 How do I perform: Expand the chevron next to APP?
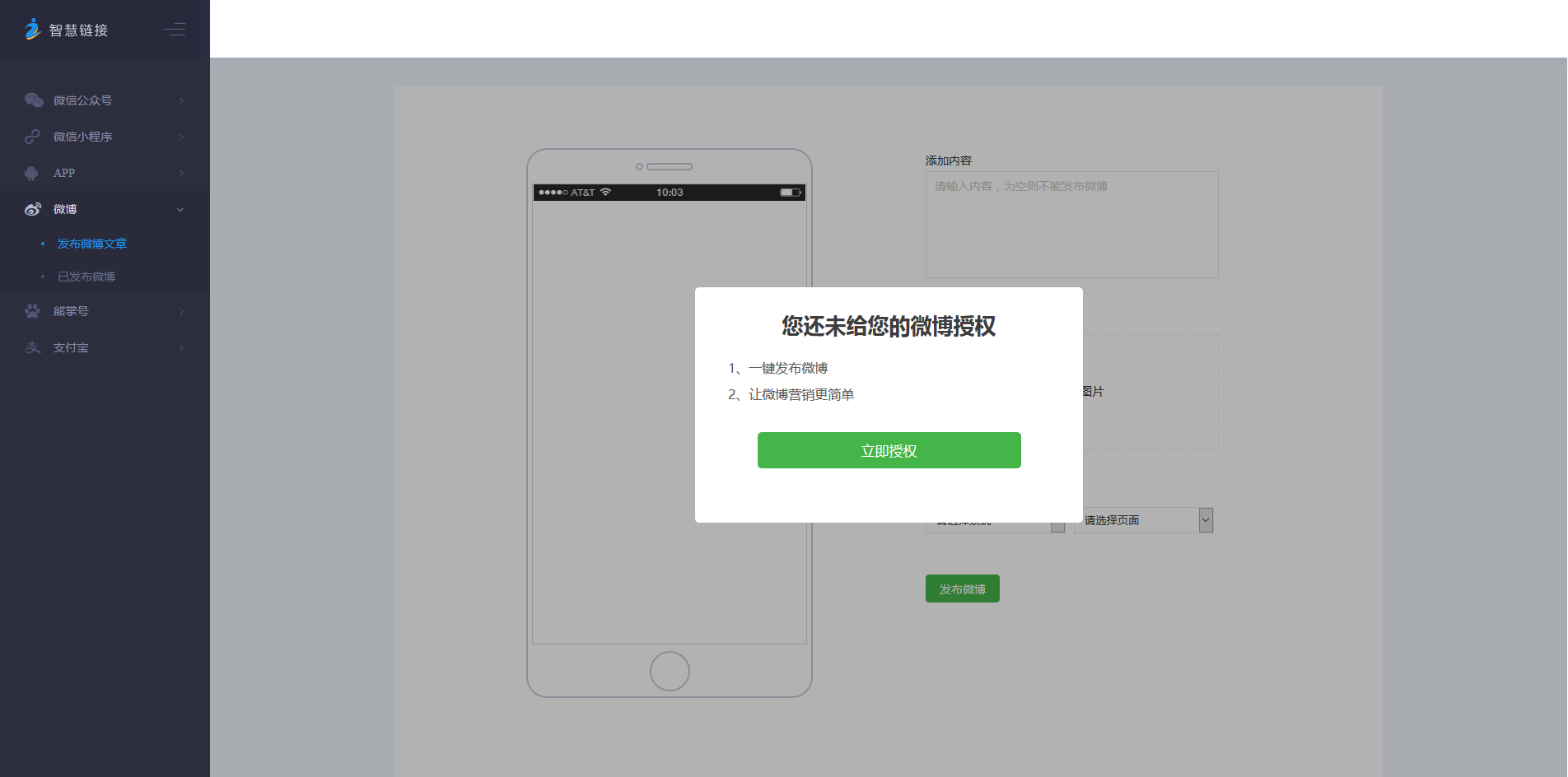click(181, 173)
